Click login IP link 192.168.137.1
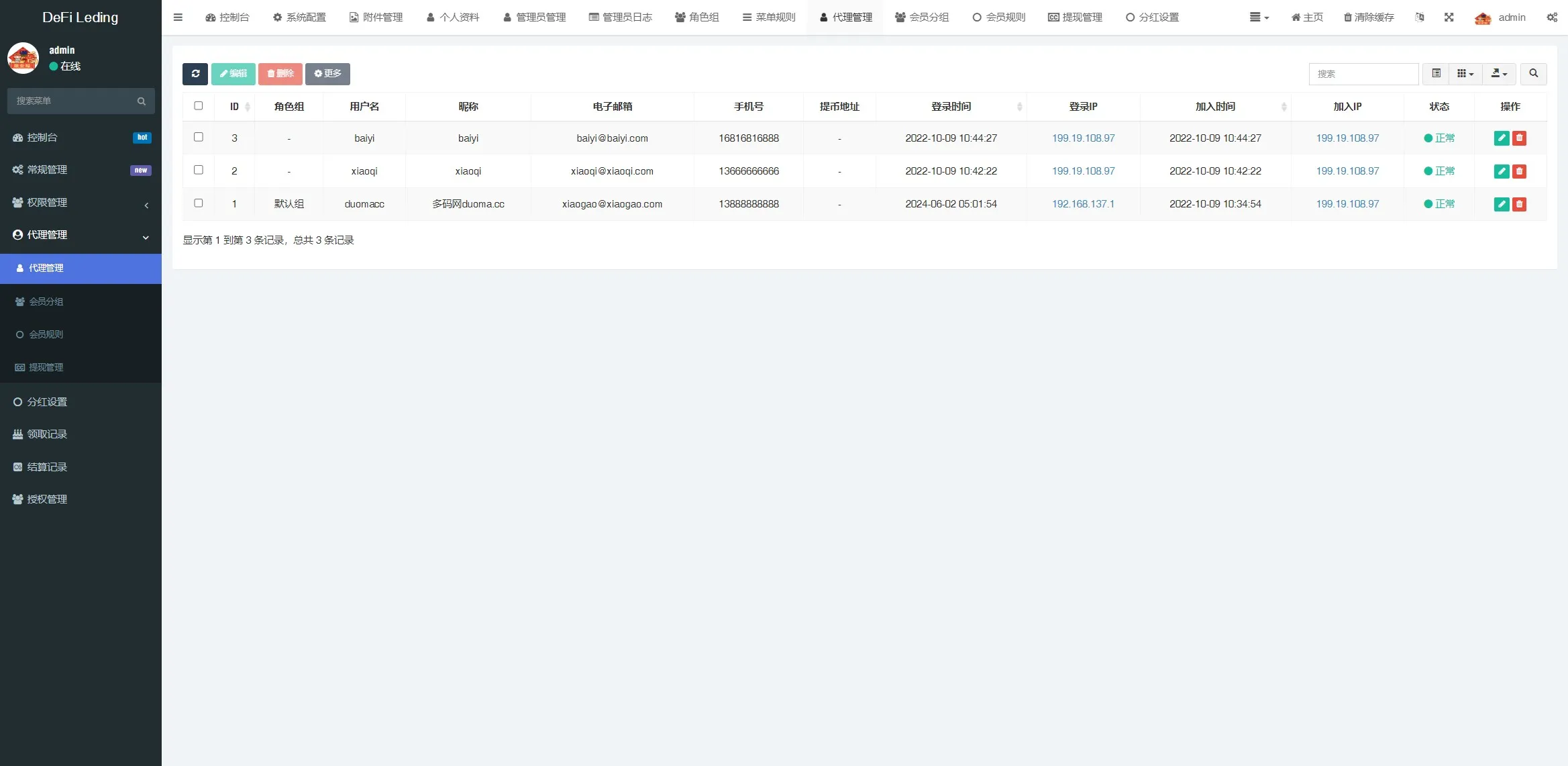This screenshot has height=766, width=1568. pyautogui.click(x=1083, y=204)
